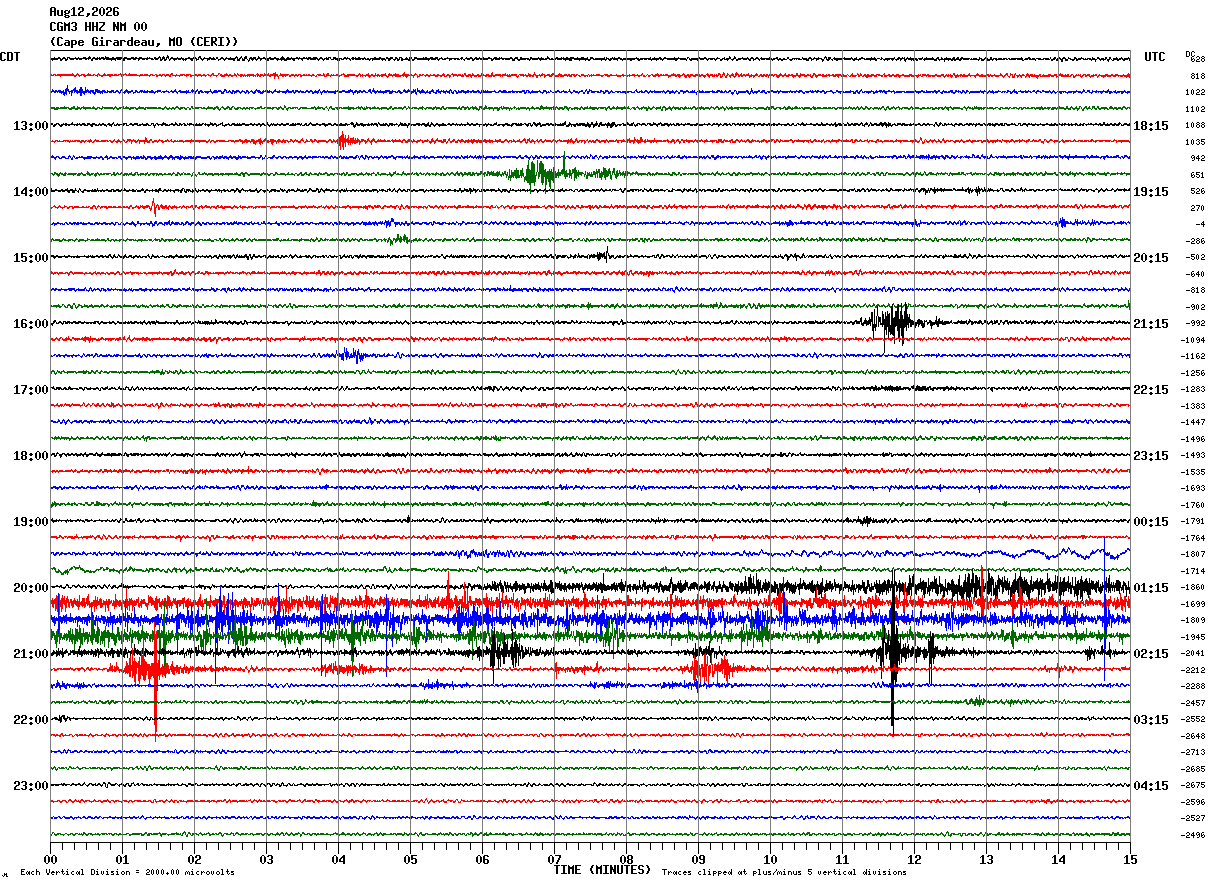Click the large black seismic event at 21:15 UTC

(x=891, y=323)
